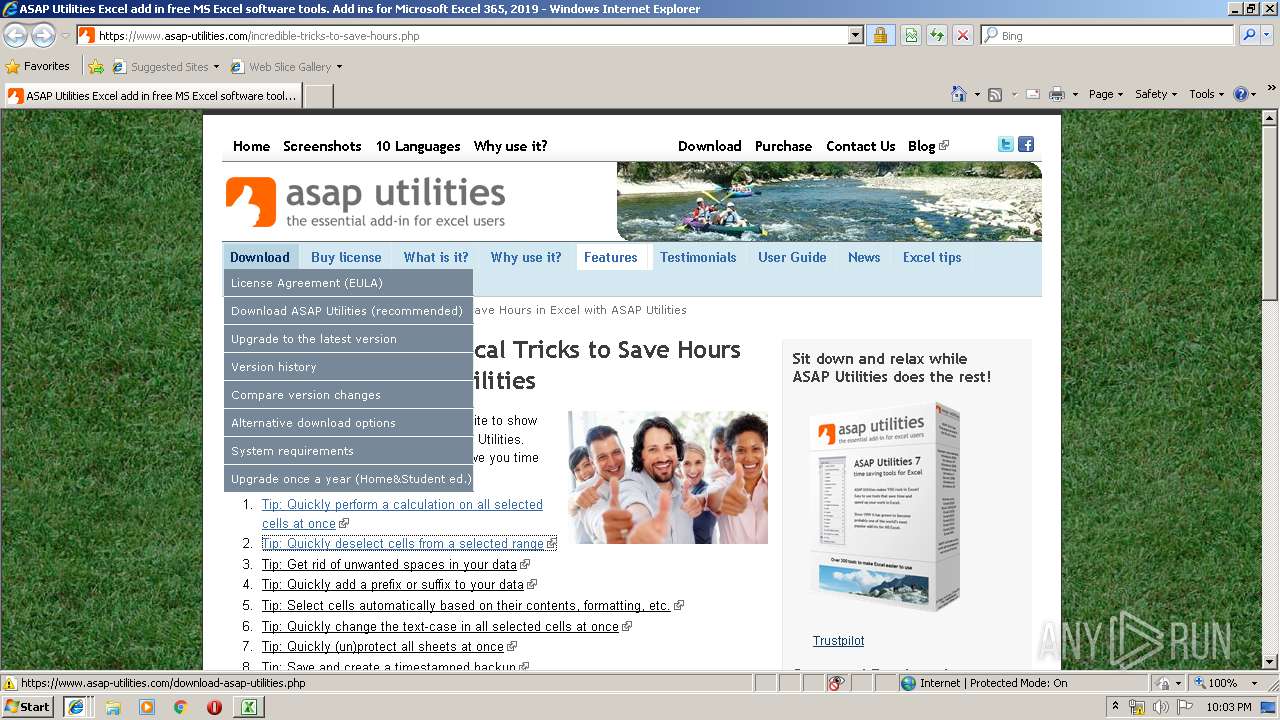Click the ASAP Utilities logo
Viewport: 1280px width, 720px height.
click(x=366, y=201)
